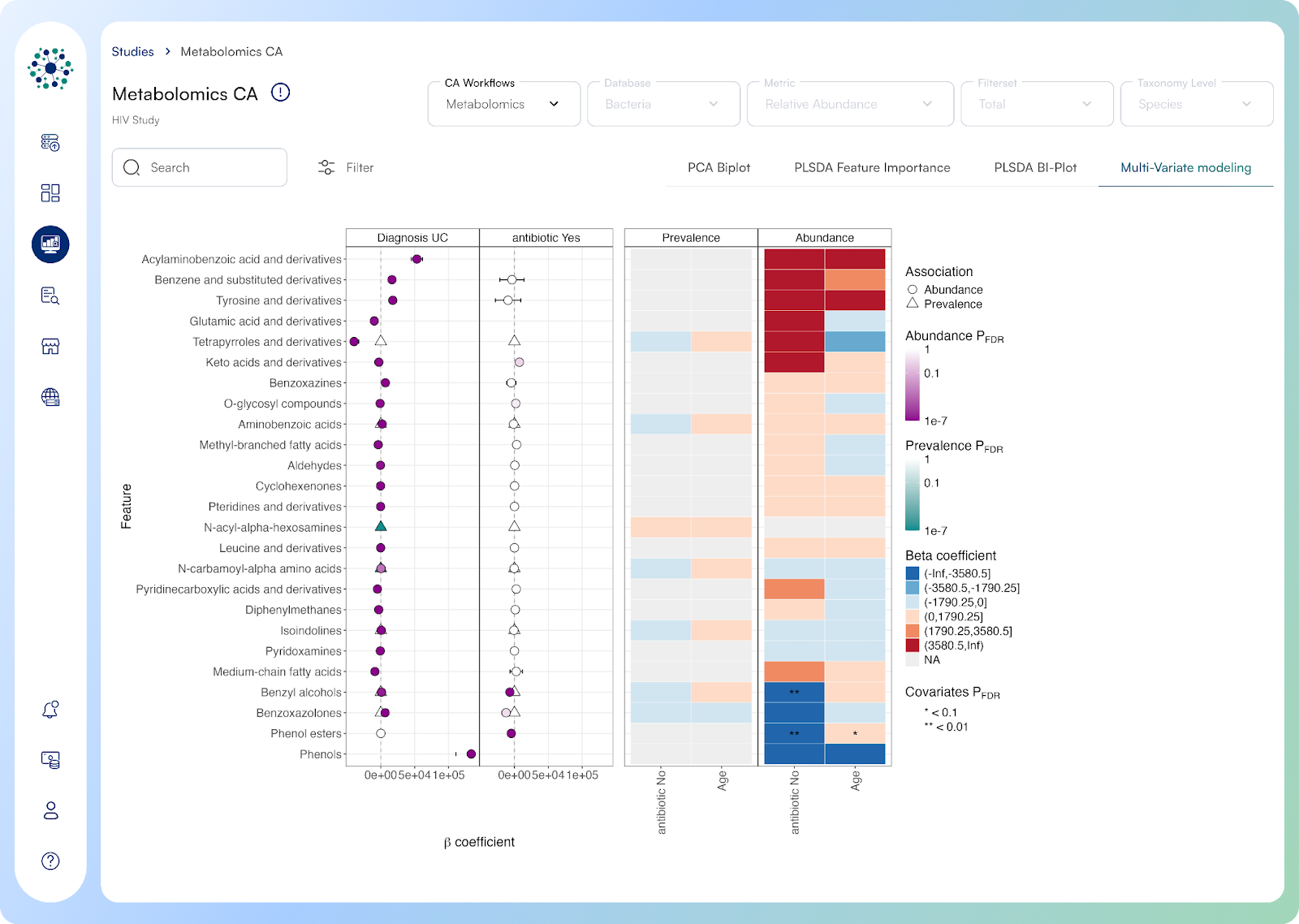Go to Studies breadcrumb link
Screen dimensions: 1299x924
pyautogui.click(x=132, y=51)
